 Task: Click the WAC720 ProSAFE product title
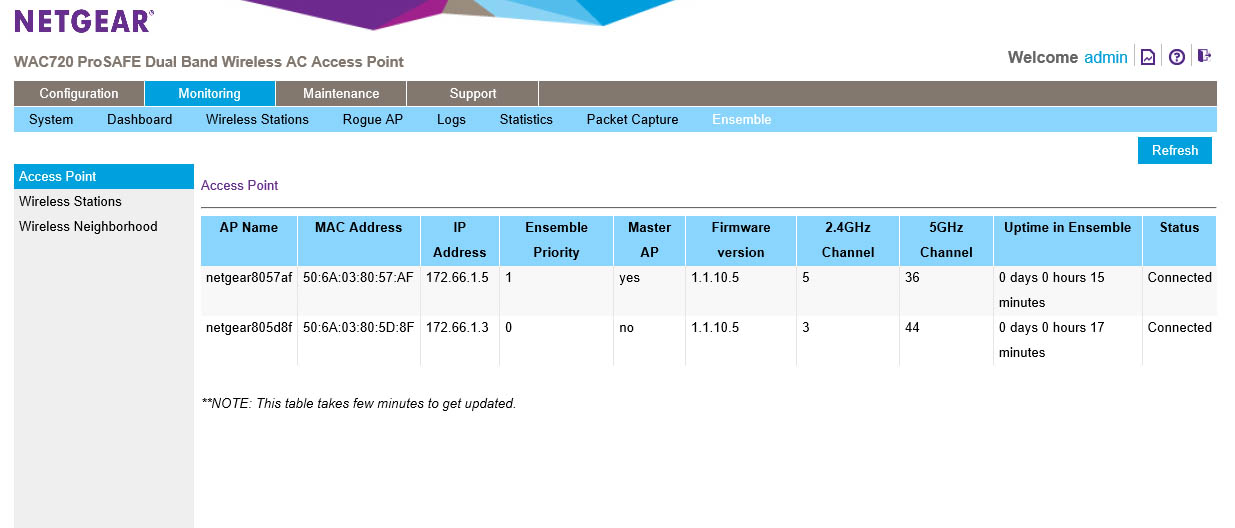[x=209, y=61]
